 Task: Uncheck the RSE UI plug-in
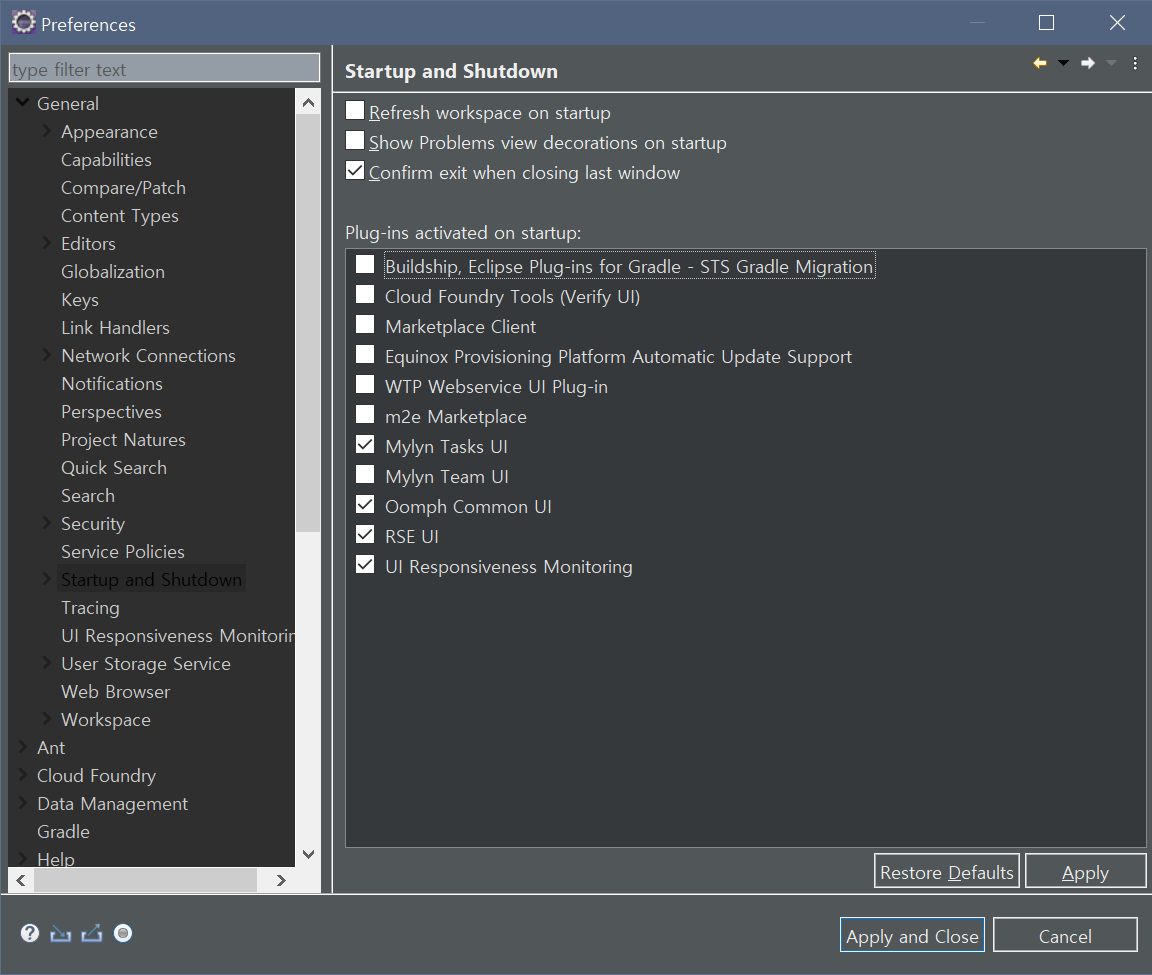coord(365,535)
